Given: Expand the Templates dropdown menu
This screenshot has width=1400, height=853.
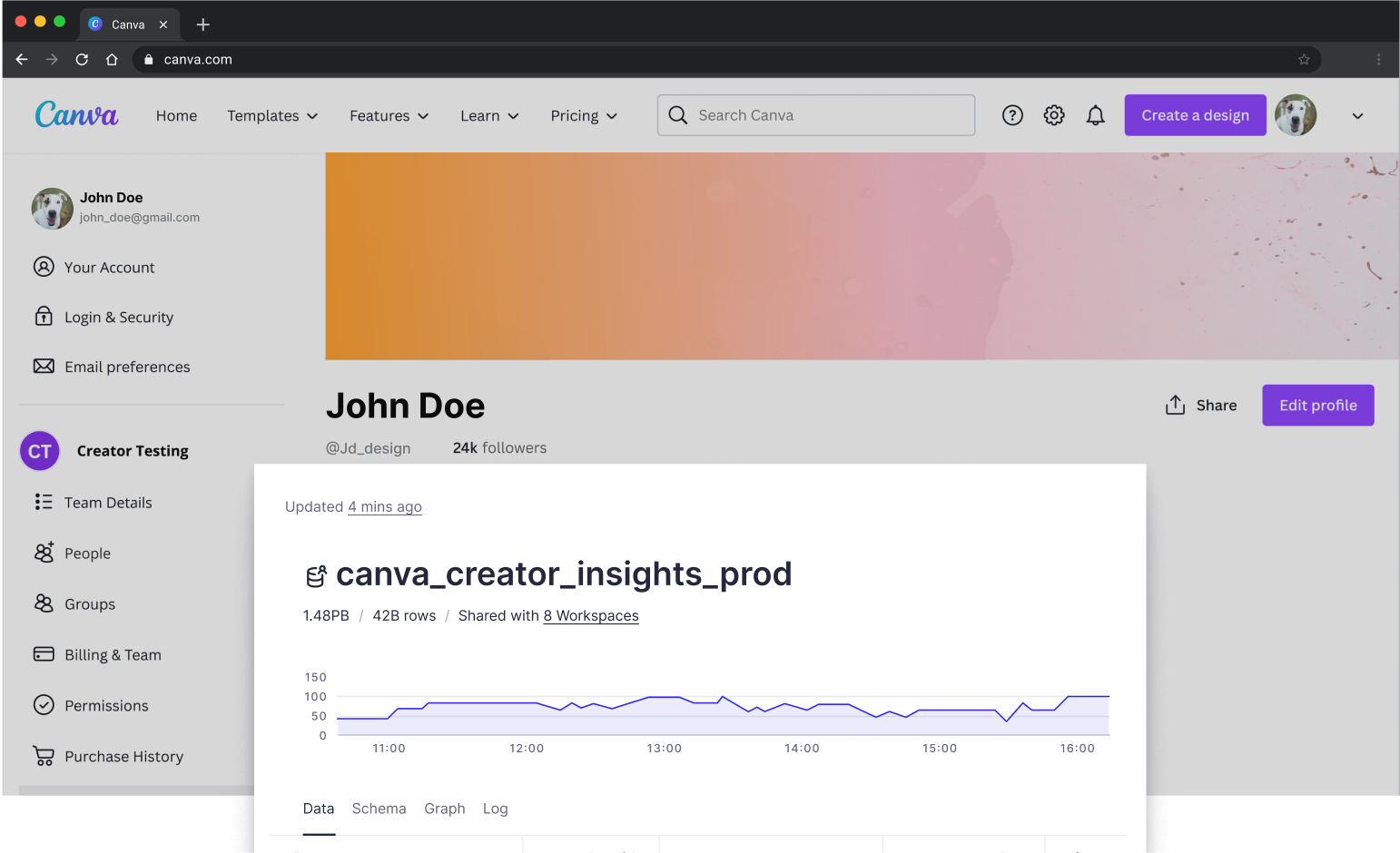Looking at the screenshot, I should [x=272, y=116].
